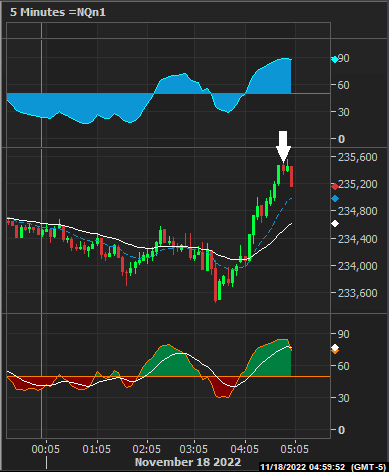Click the 01:05 time axis label
This screenshot has width=389, height=472.
(96, 449)
